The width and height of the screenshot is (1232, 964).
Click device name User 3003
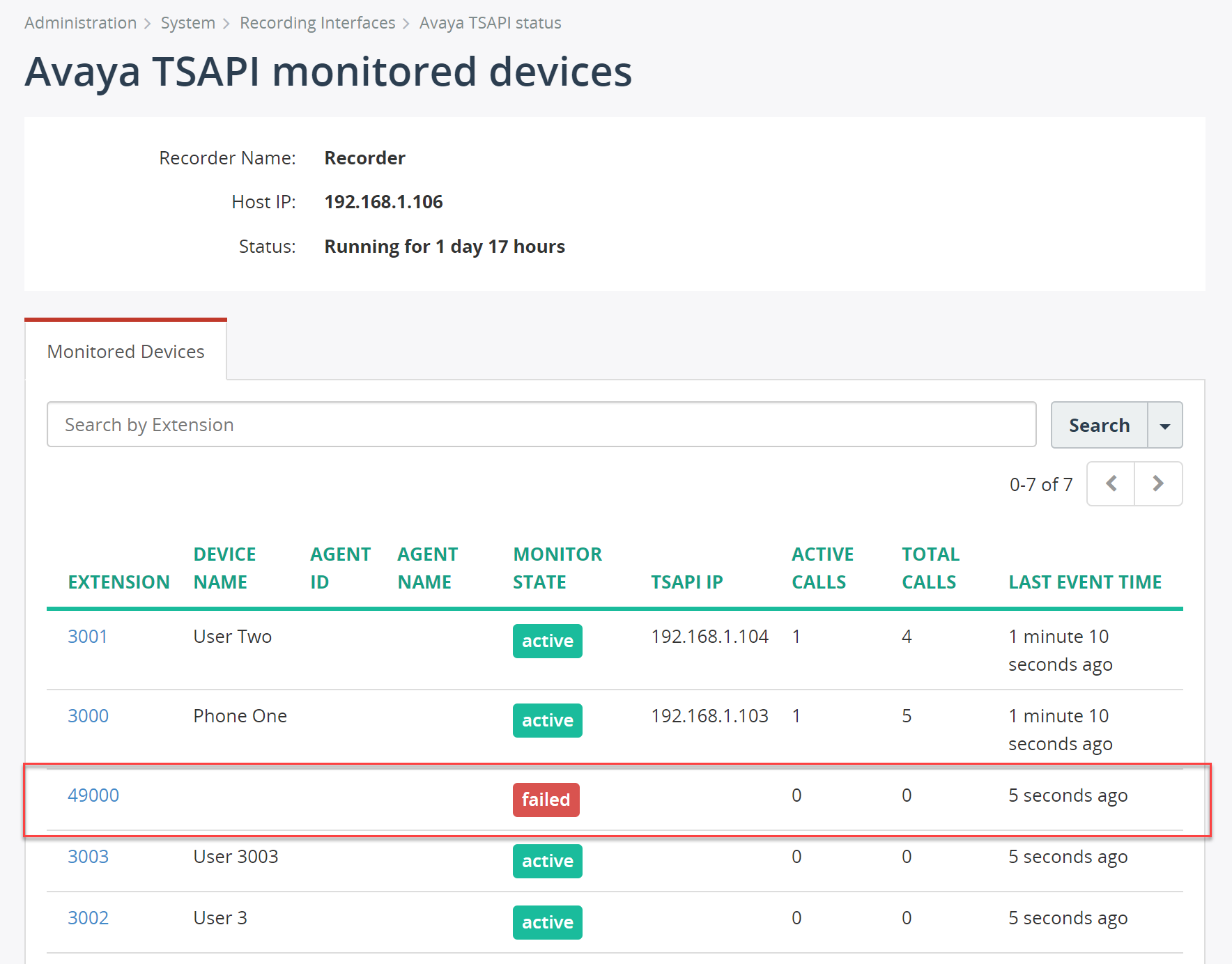(236, 857)
